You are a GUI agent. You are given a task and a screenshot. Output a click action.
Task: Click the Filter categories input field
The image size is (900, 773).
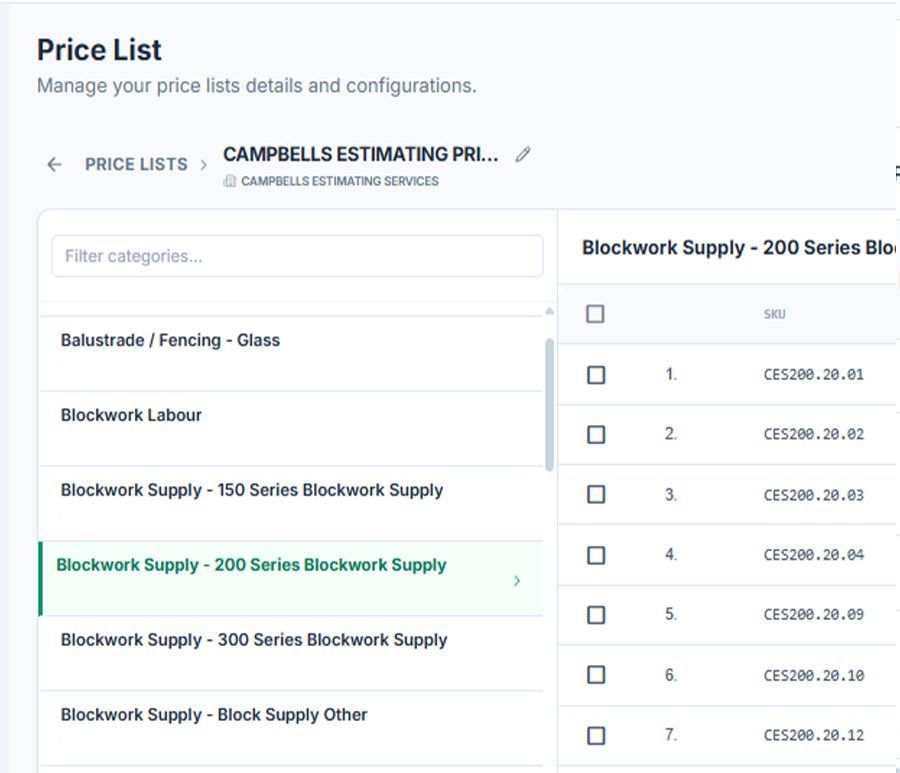(x=297, y=256)
